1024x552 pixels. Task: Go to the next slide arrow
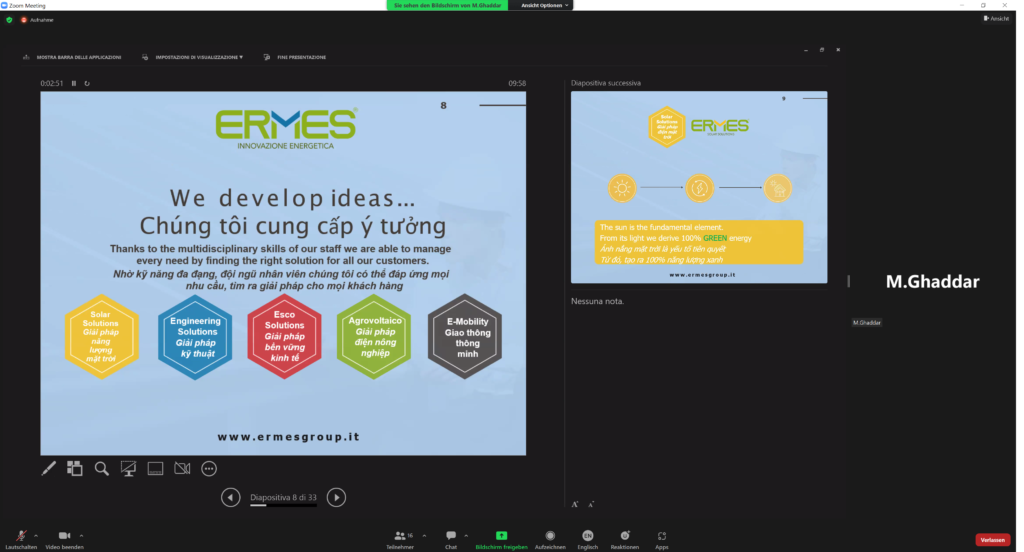pyautogui.click(x=337, y=497)
